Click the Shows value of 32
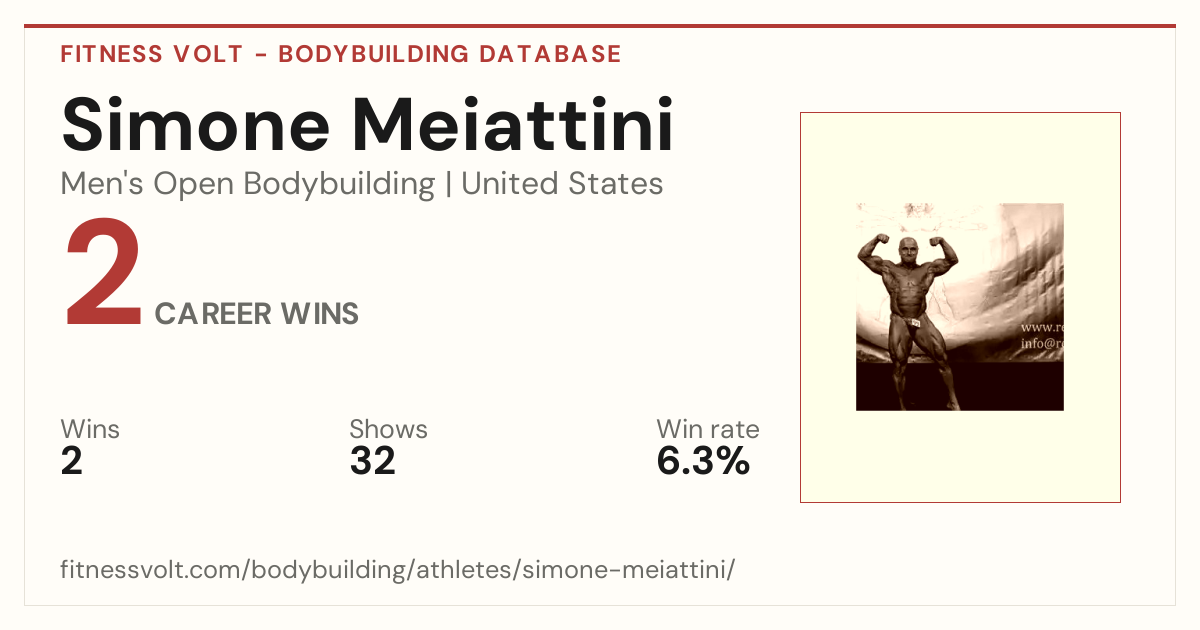1200x630 pixels. coord(373,461)
